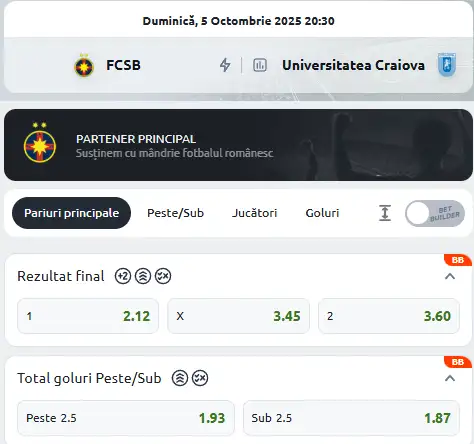Image resolution: width=474 pixels, height=444 pixels.
Task: Click the Universitatea Craiova shield logo
Action: click(x=447, y=65)
